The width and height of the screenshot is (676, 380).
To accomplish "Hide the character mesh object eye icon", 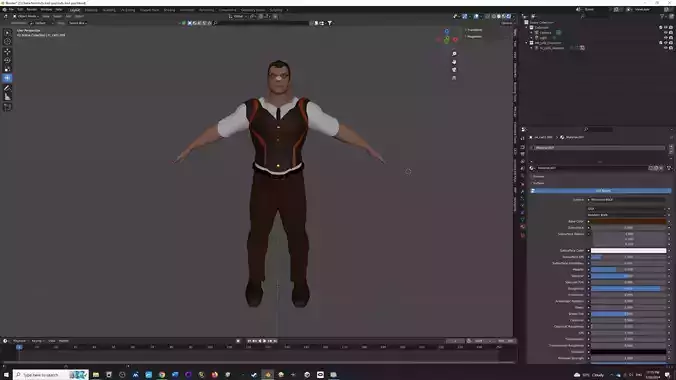I will point(666,48).
